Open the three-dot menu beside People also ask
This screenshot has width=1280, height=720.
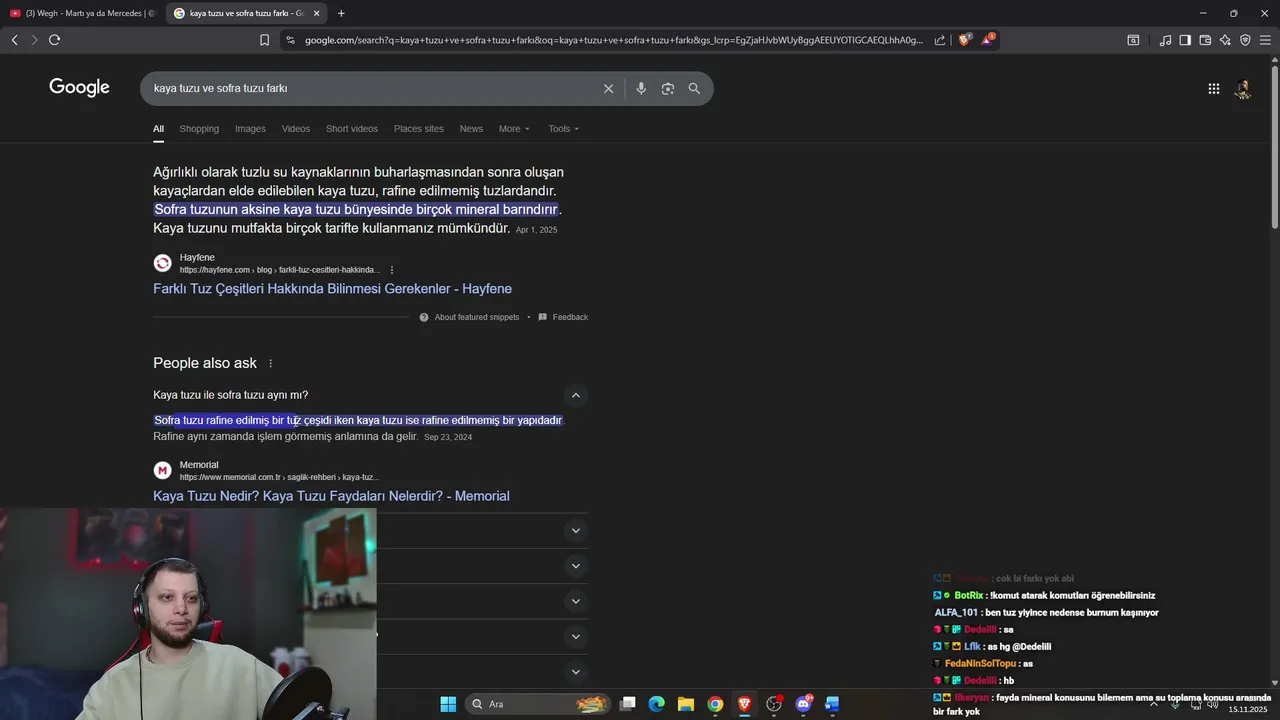pyautogui.click(x=270, y=363)
